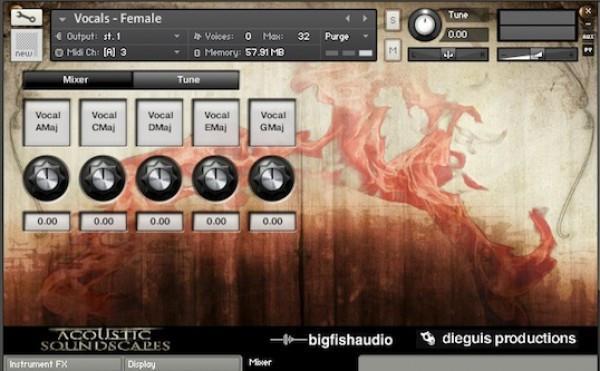Click the Memory chip icon

point(197,53)
